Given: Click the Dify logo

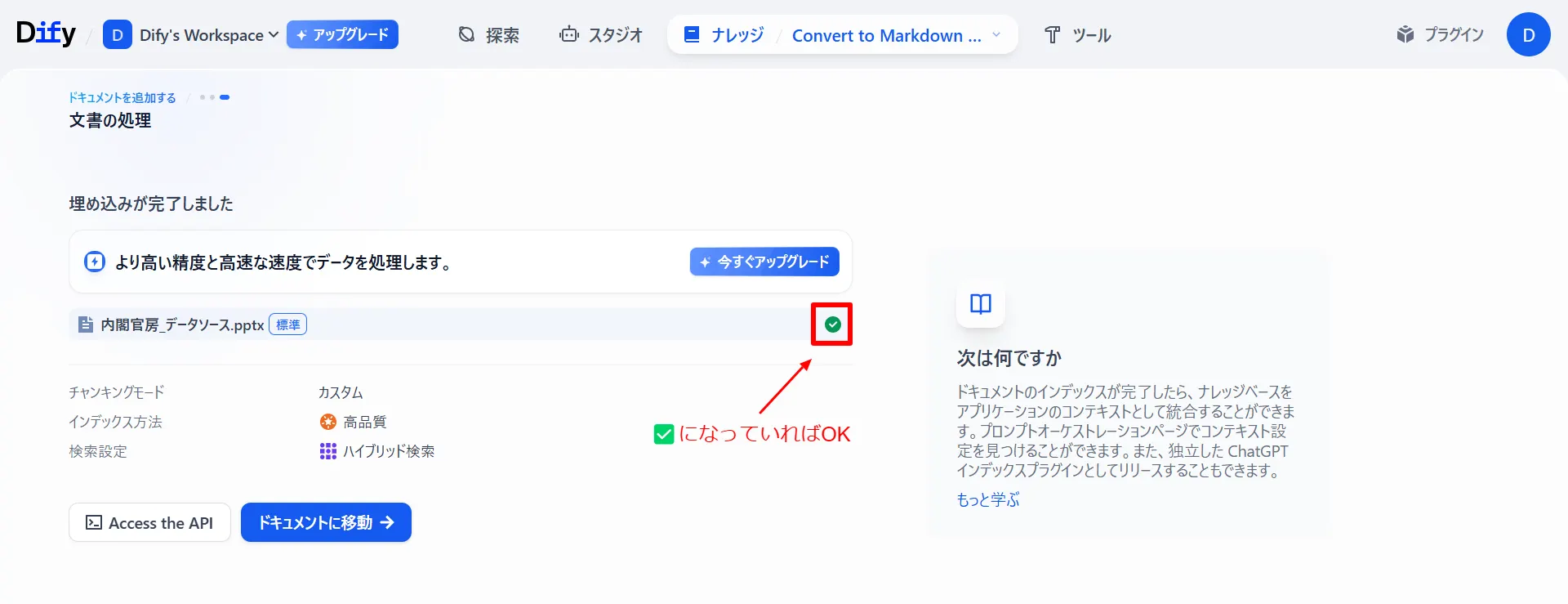Looking at the screenshot, I should (46, 34).
